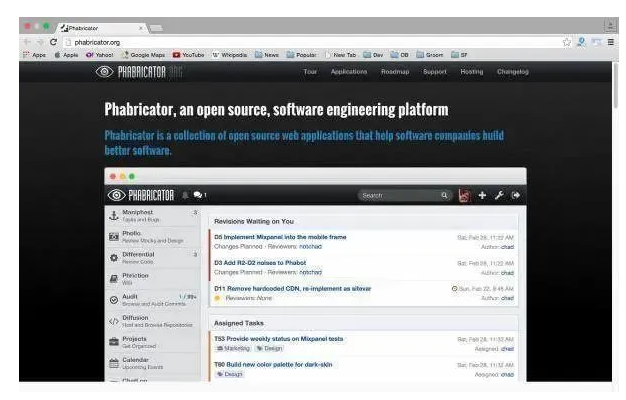Open Applications in the top navigation

click(x=349, y=72)
